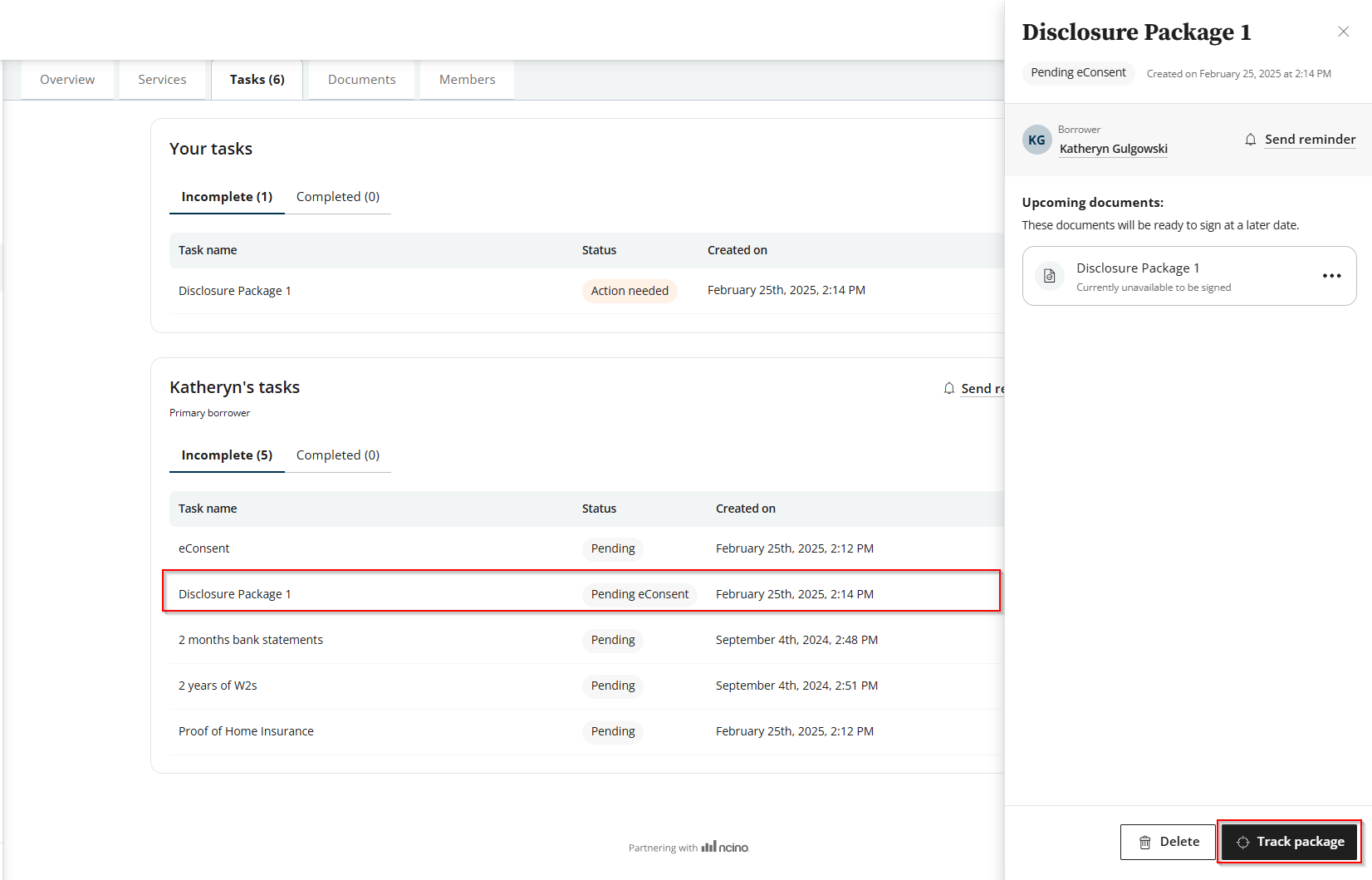Viewport: 1372px width, 880px height.
Task: Open the 2 months bank statements task
Action: 586,640
